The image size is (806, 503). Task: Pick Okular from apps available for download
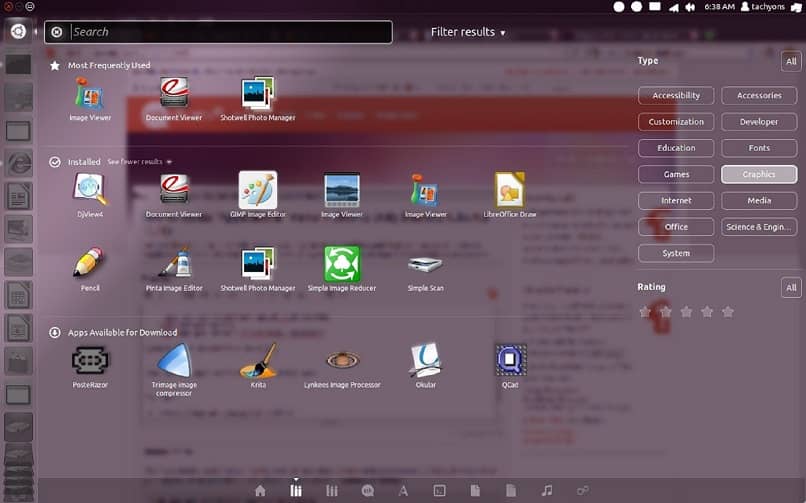click(426, 366)
